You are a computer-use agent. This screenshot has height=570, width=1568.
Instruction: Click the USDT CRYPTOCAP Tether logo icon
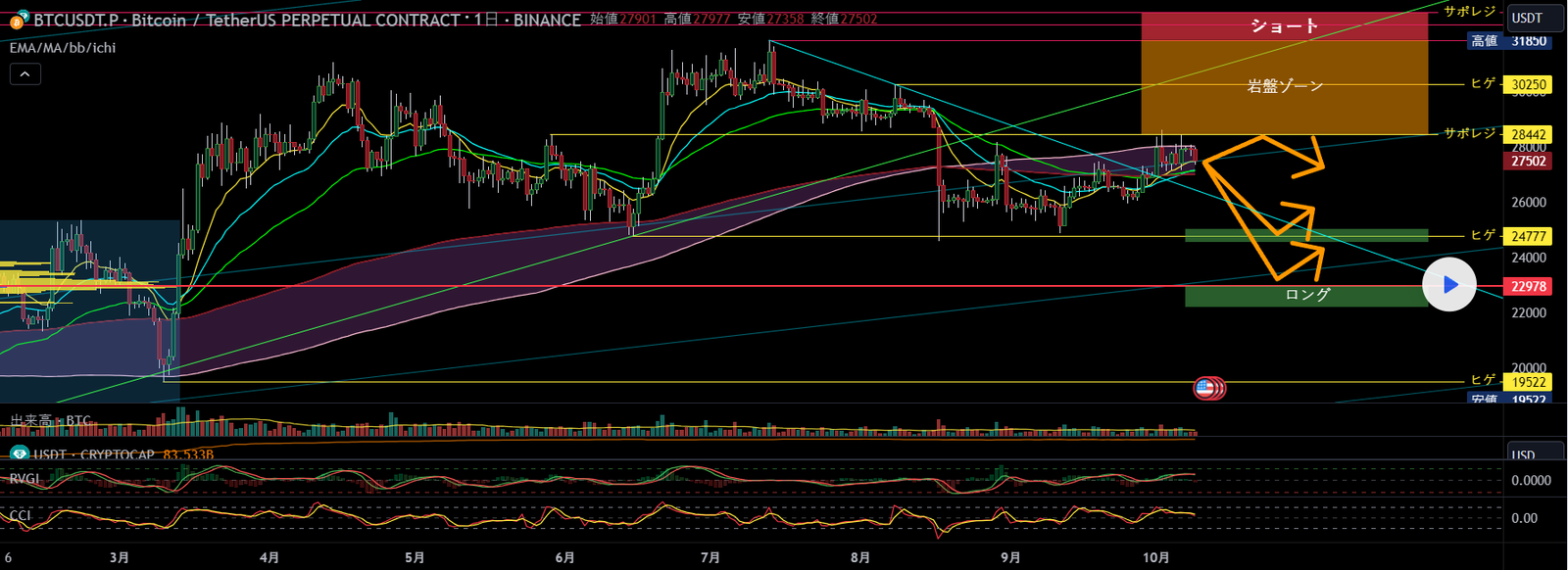19,454
